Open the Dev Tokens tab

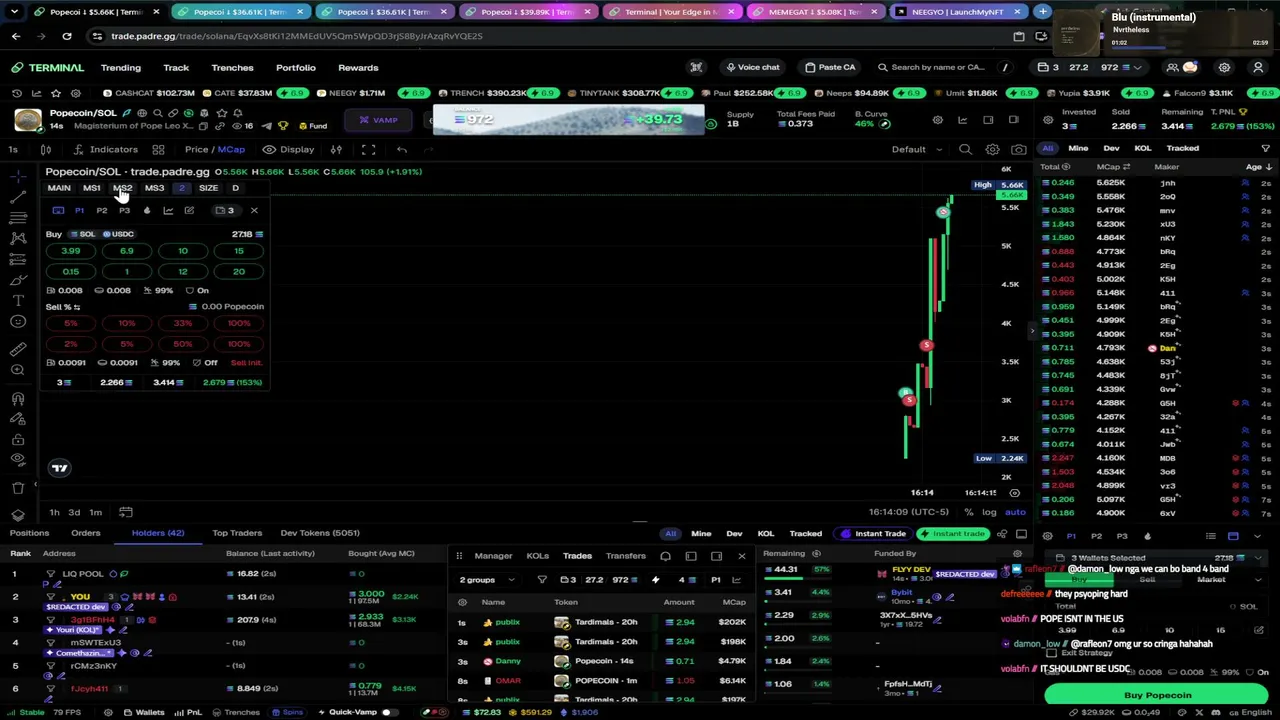pos(320,533)
